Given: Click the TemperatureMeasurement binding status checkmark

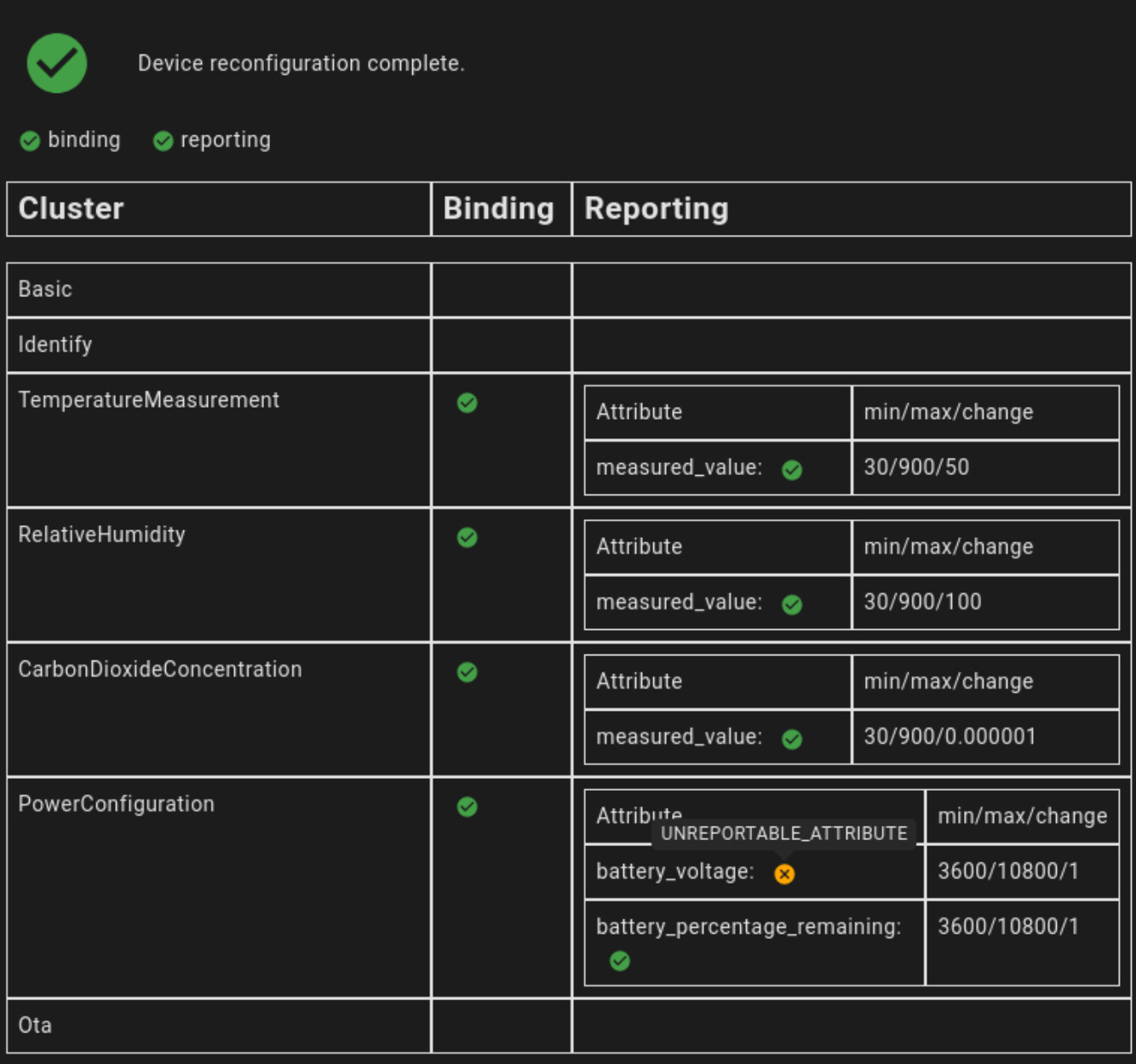Looking at the screenshot, I should tap(467, 403).
